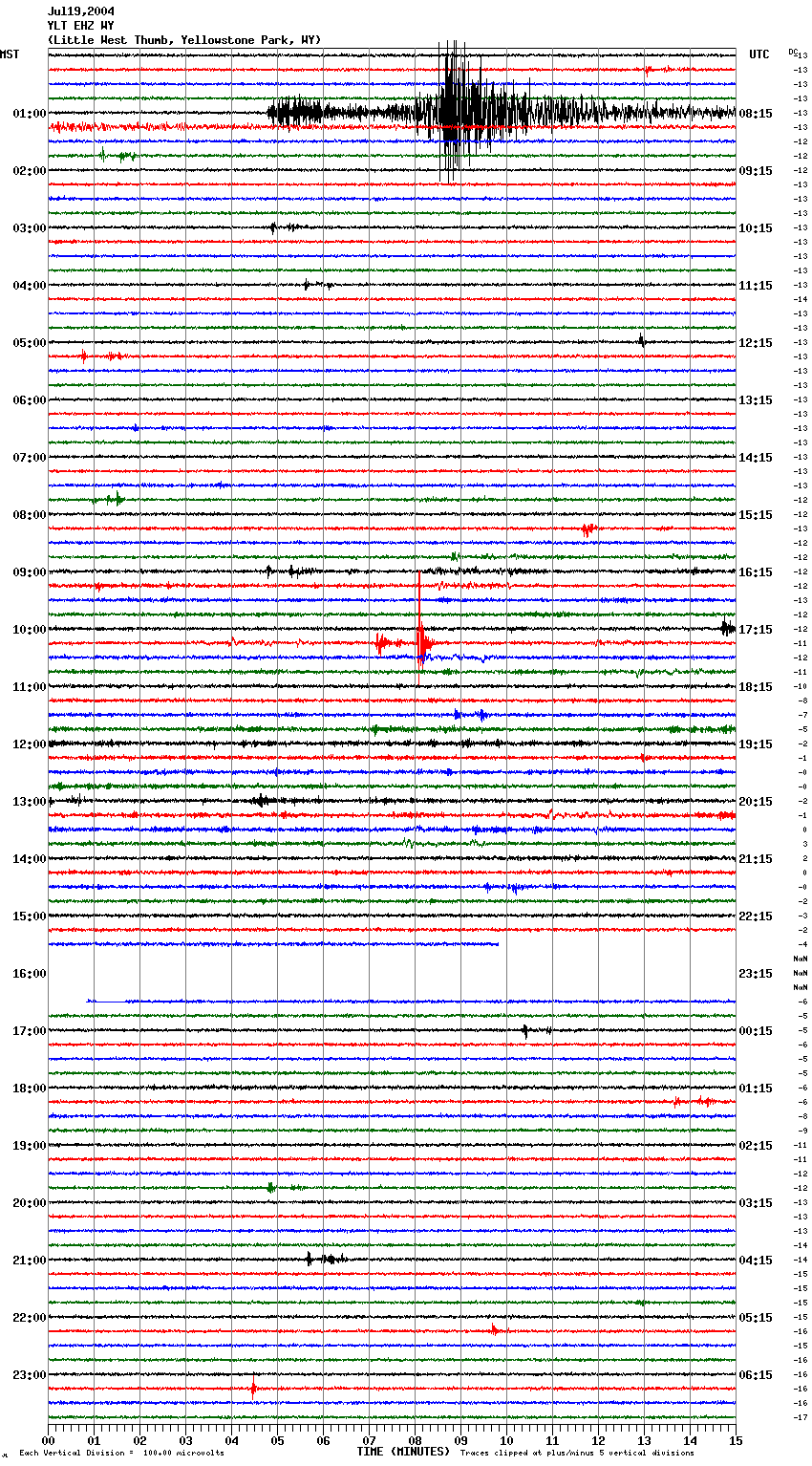Click the 21:15 UTC time label
This screenshot has height=1466, width=812.
coord(756,859)
